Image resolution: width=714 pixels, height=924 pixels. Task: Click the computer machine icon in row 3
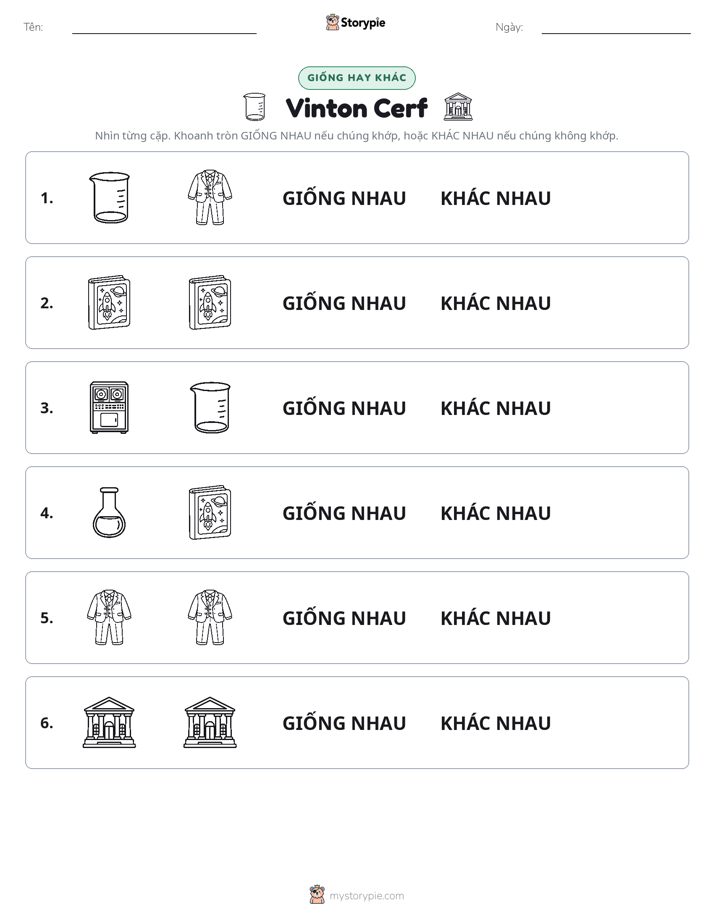(109, 407)
